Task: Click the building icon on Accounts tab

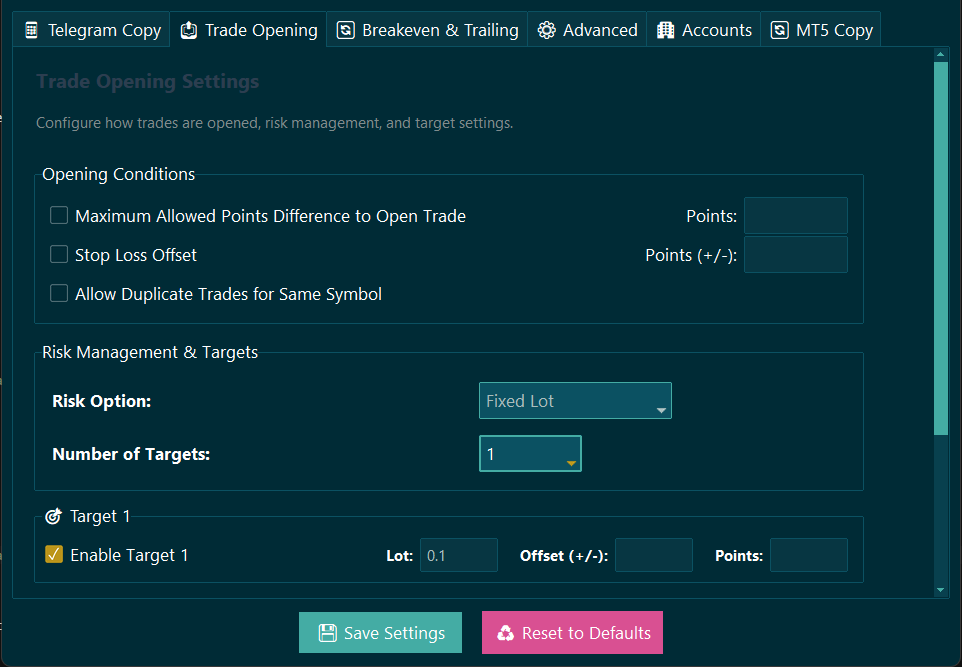Action: coord(664,30)
